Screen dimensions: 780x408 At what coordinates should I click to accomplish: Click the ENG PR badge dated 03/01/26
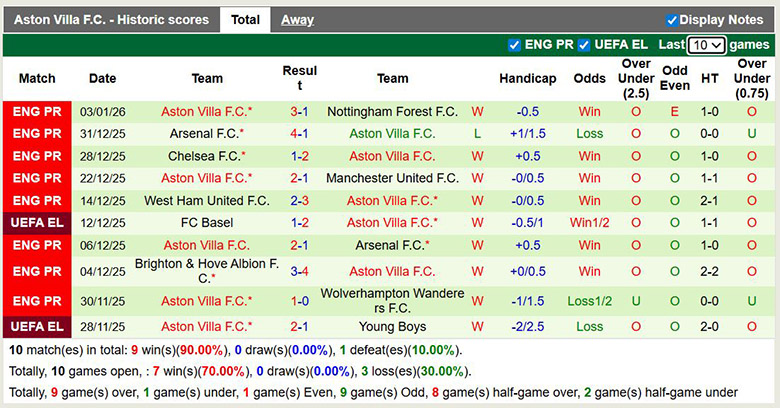point(37,111)
